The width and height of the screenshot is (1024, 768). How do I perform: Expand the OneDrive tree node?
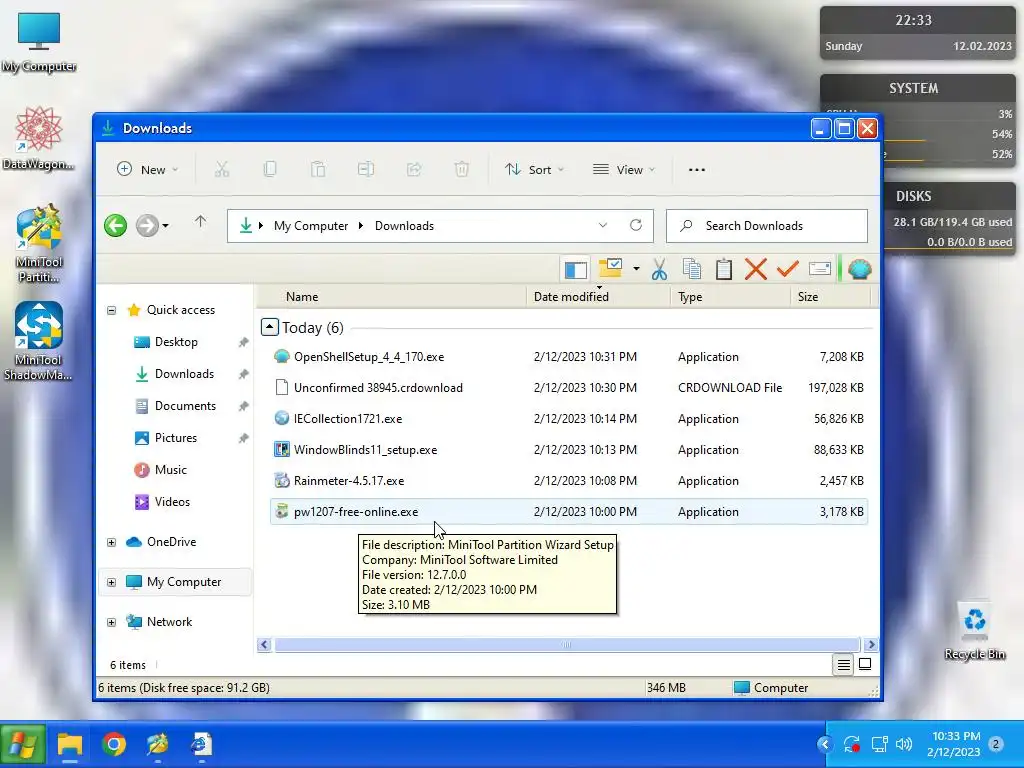click(x=112, y=542)
